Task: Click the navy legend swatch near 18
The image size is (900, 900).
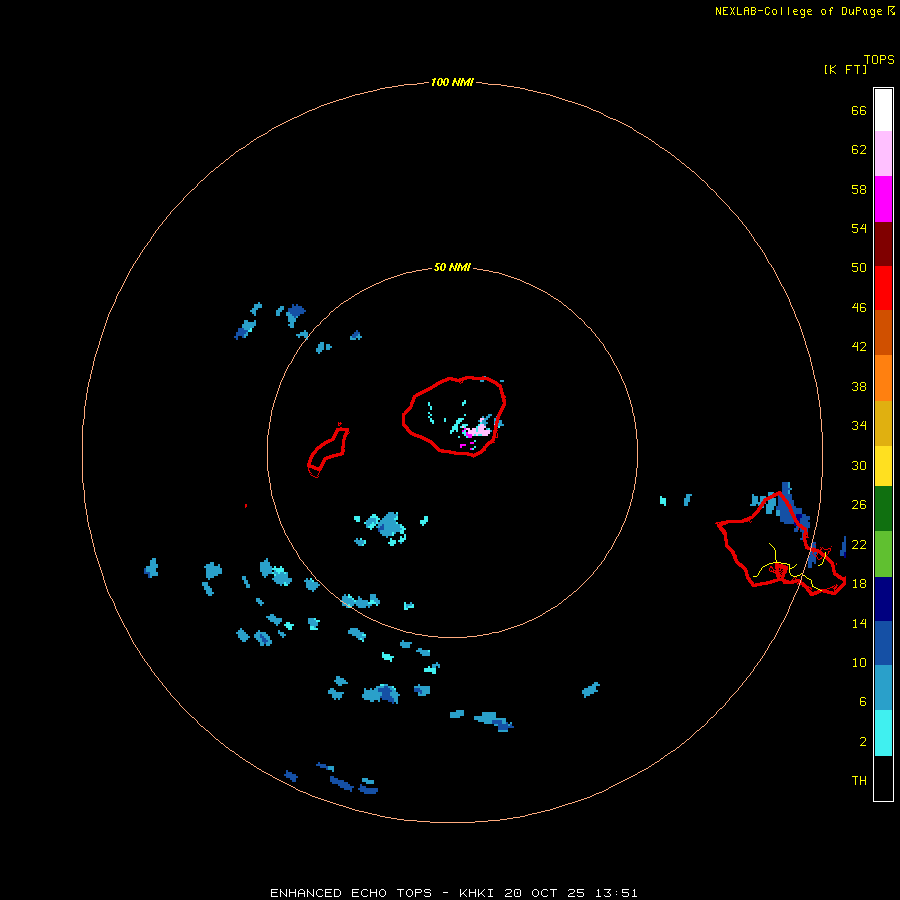Action: point(883,599)
